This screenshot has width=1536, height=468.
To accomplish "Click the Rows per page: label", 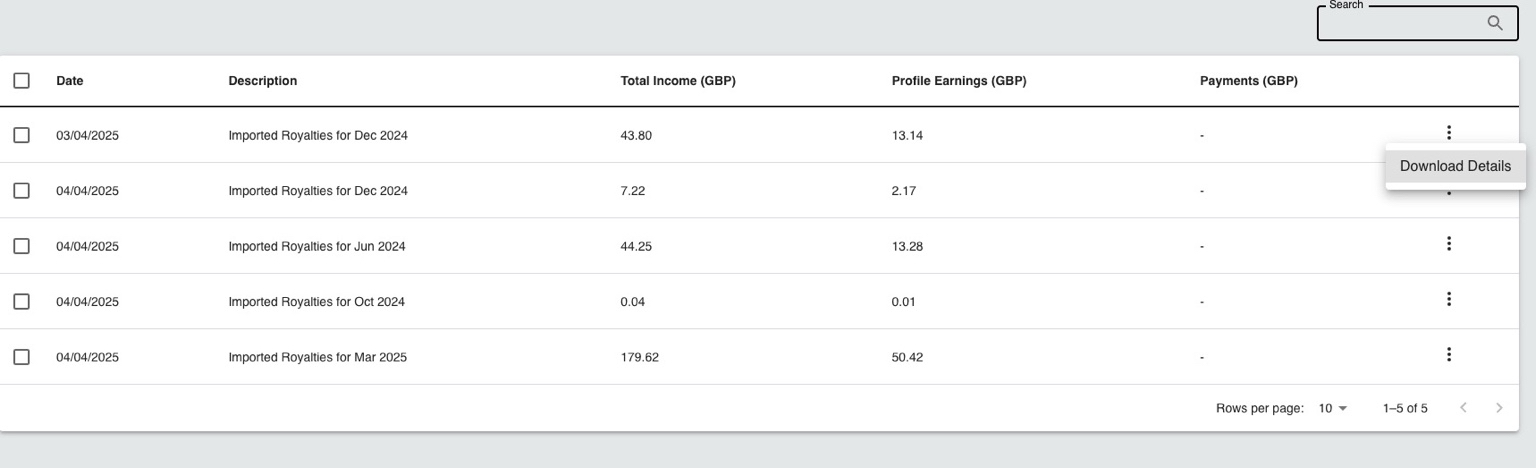I will tap(1260, 409).
